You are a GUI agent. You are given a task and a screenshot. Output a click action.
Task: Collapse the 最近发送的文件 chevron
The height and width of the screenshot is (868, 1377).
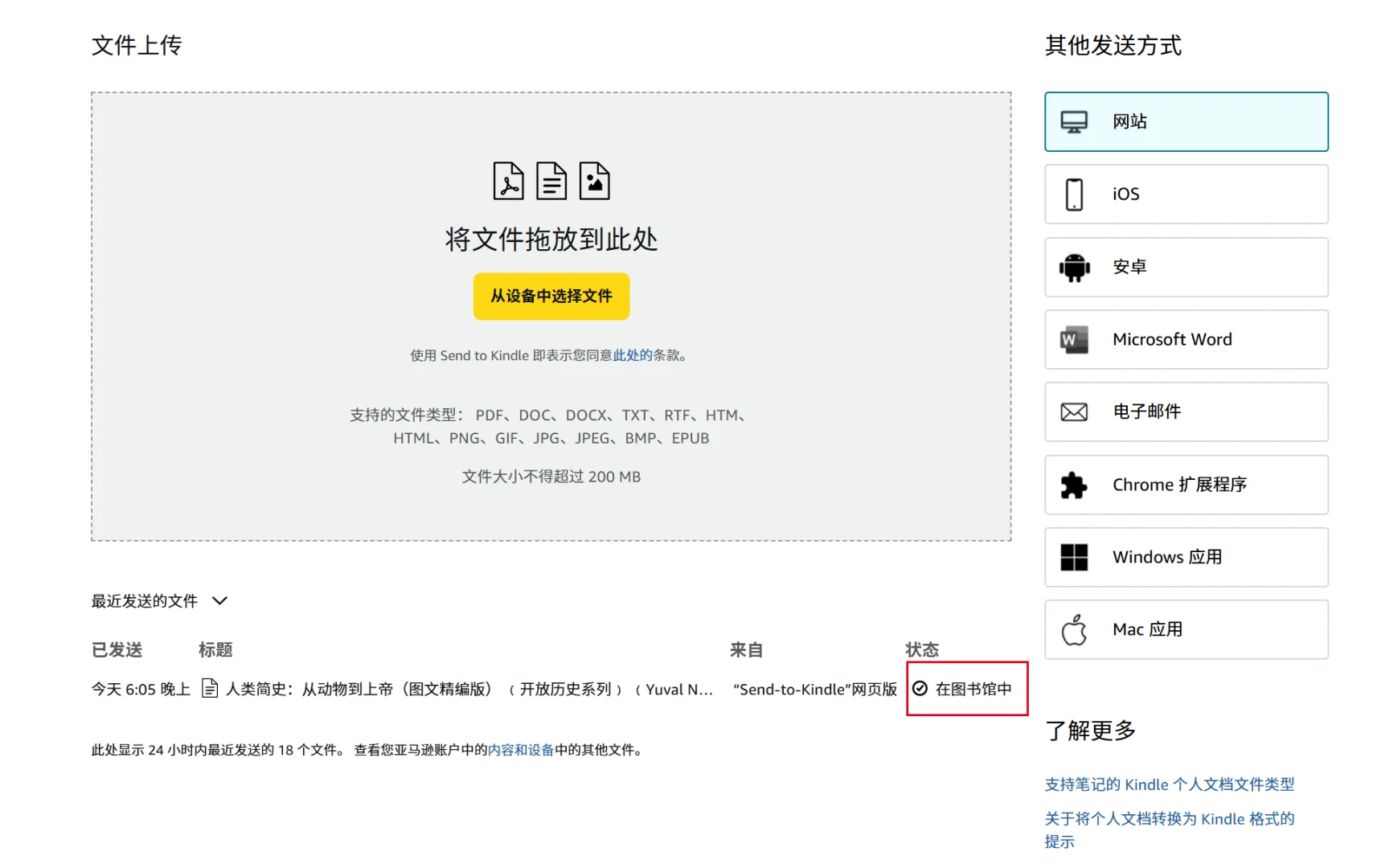pos(219,600)
